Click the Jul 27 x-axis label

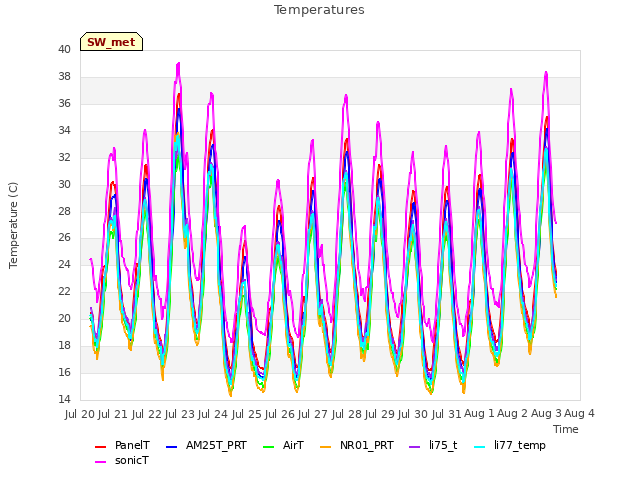313,414
